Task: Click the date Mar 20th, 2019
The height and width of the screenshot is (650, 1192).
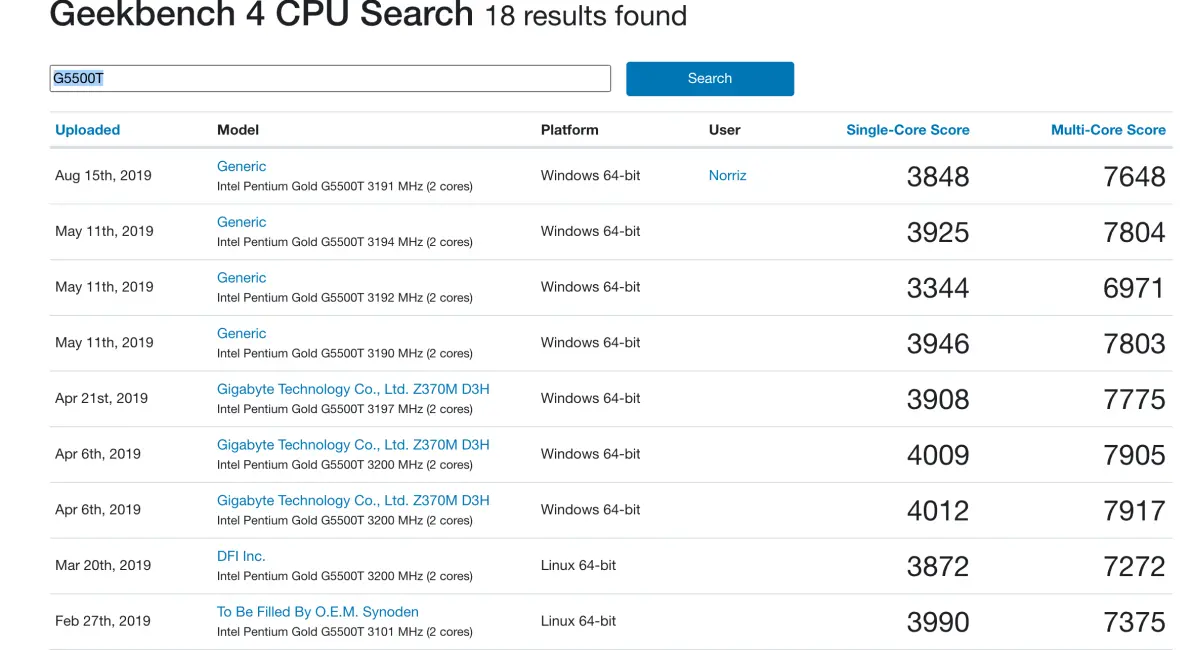Action: [103, 566]
